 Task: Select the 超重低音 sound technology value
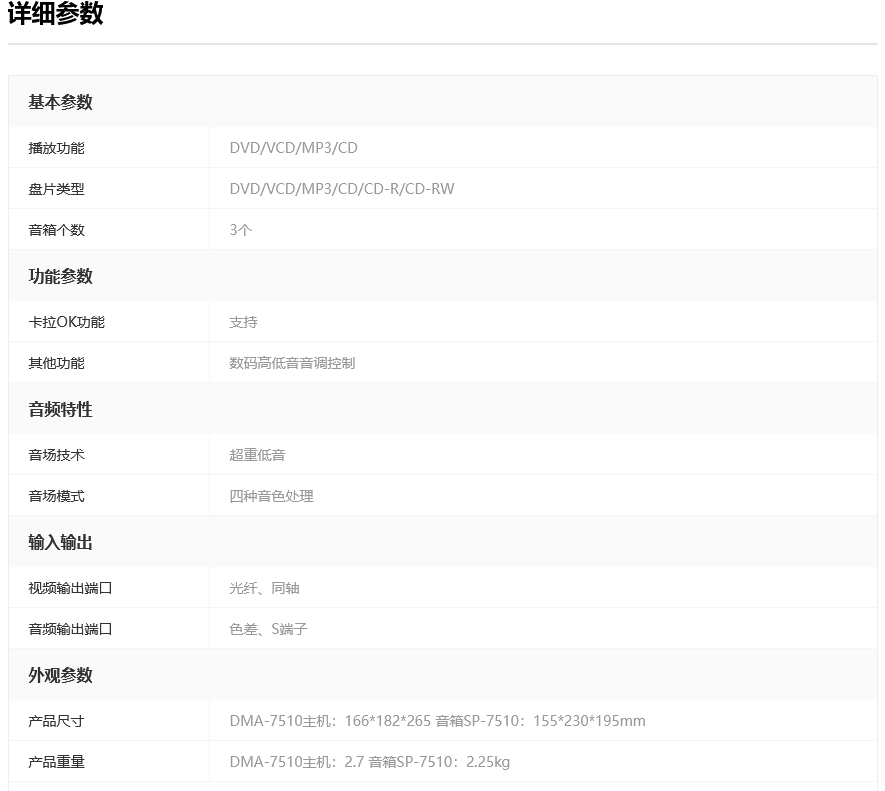[256, 454]
